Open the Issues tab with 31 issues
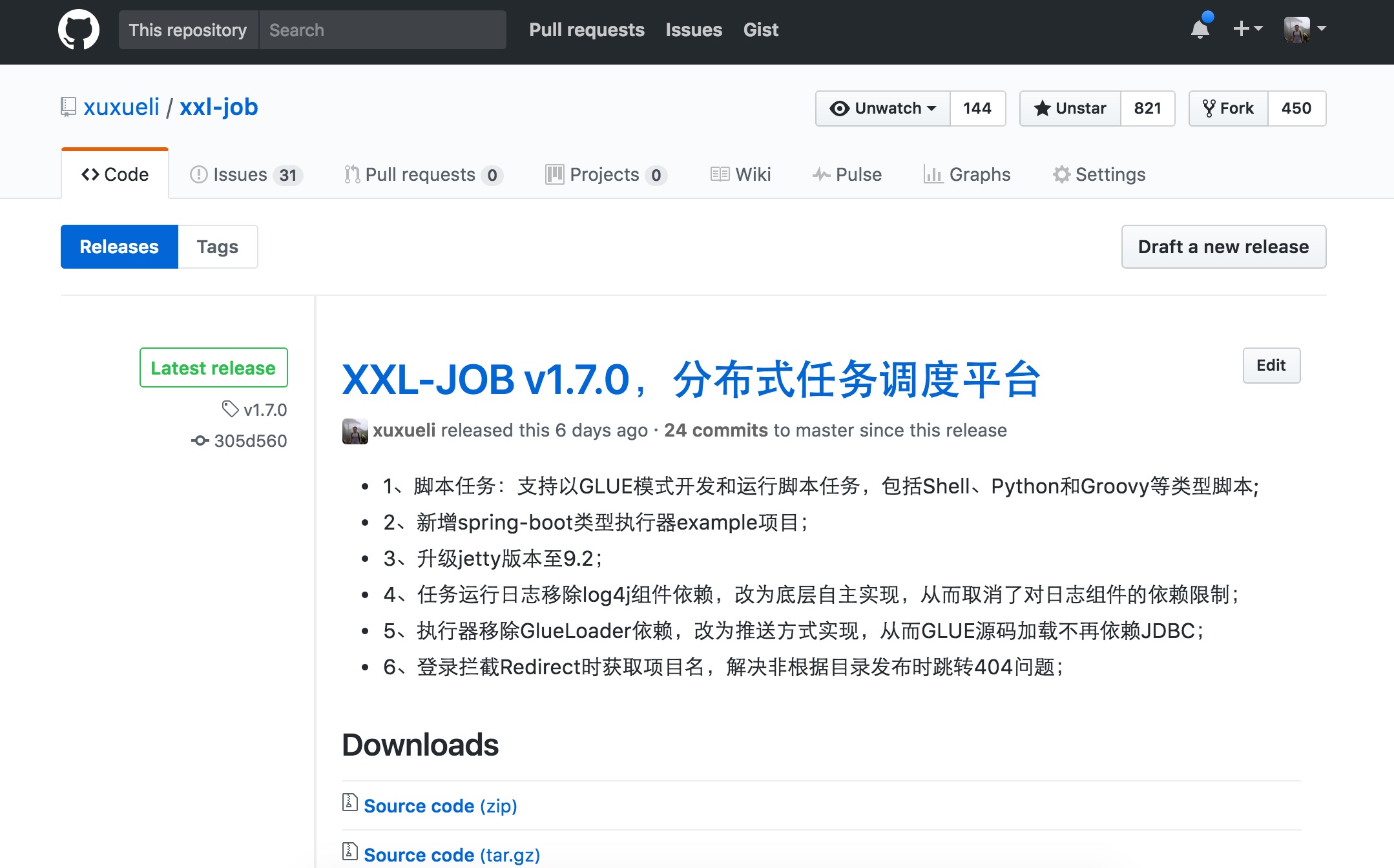This screenshot has height=868, width=1394. (x=245, y=174)
